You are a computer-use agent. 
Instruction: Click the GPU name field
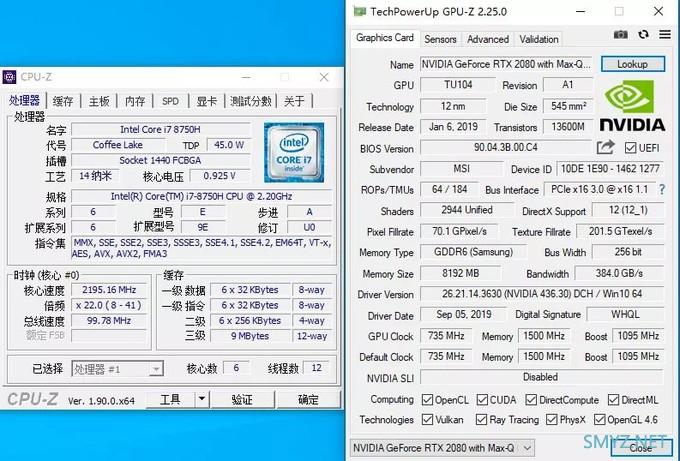click(x=506, y=64)
